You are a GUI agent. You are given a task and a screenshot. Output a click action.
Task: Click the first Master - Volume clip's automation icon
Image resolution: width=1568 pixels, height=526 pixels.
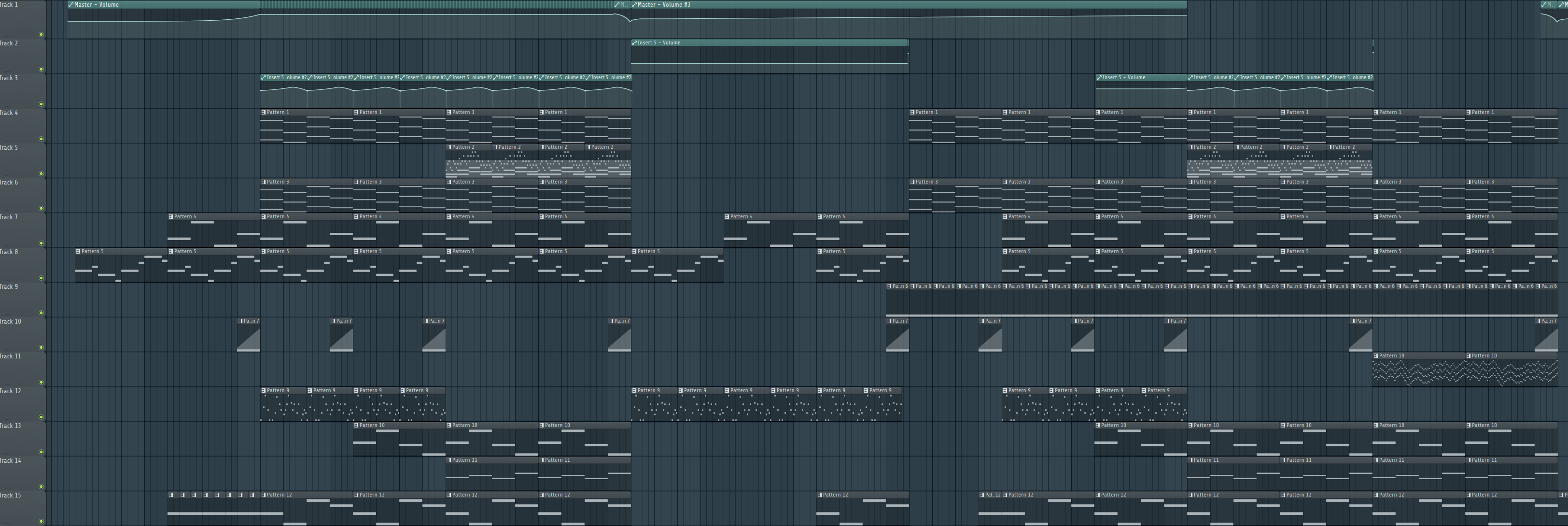click(71, 4)
